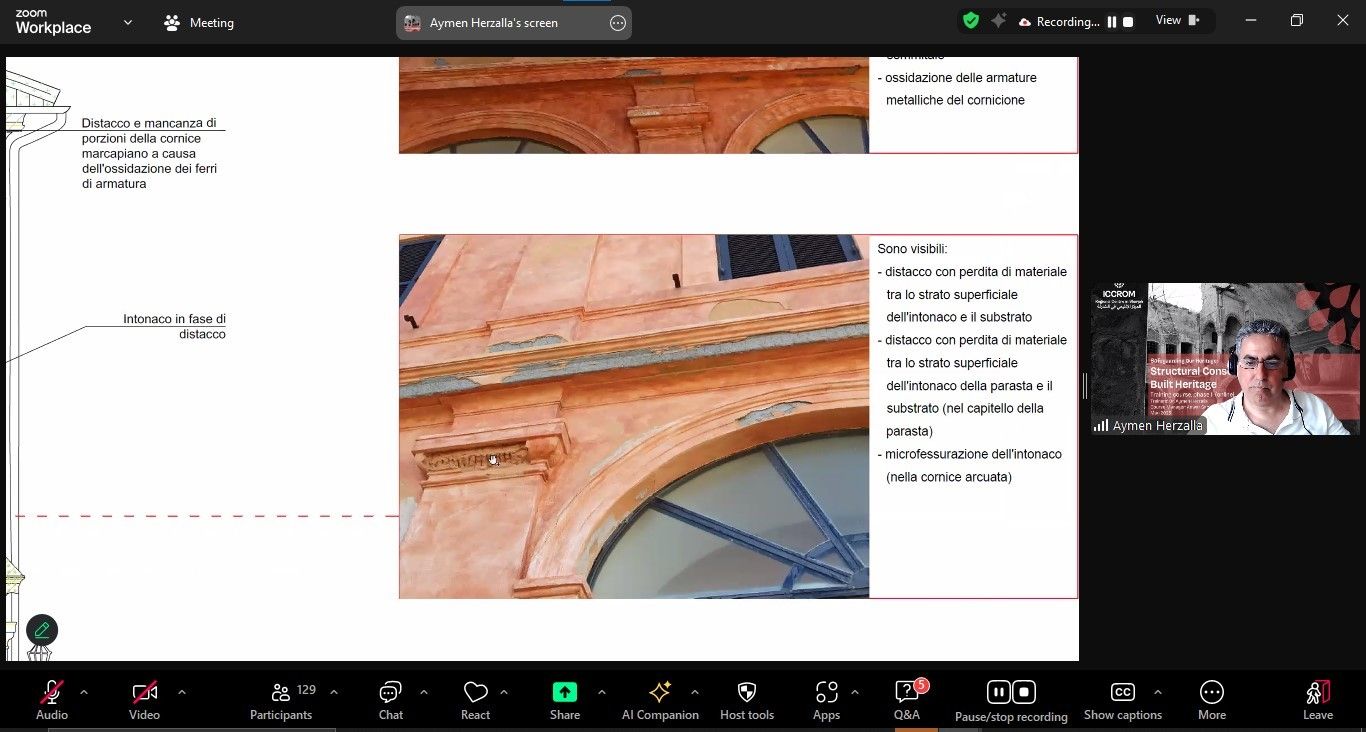Click the green annotation pencil button
The image size is (1366, 732).
42,630
